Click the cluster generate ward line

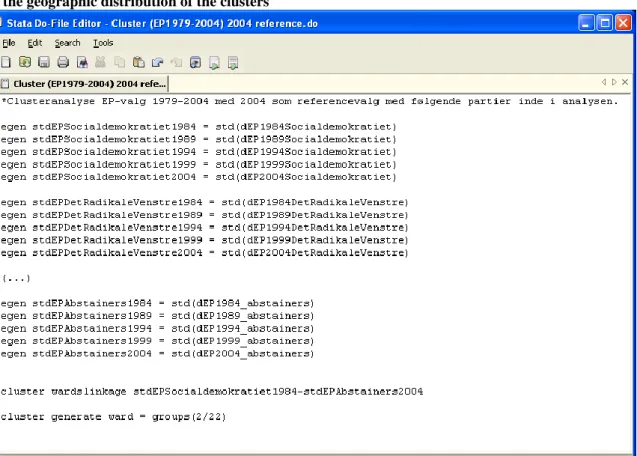[113, 417]
